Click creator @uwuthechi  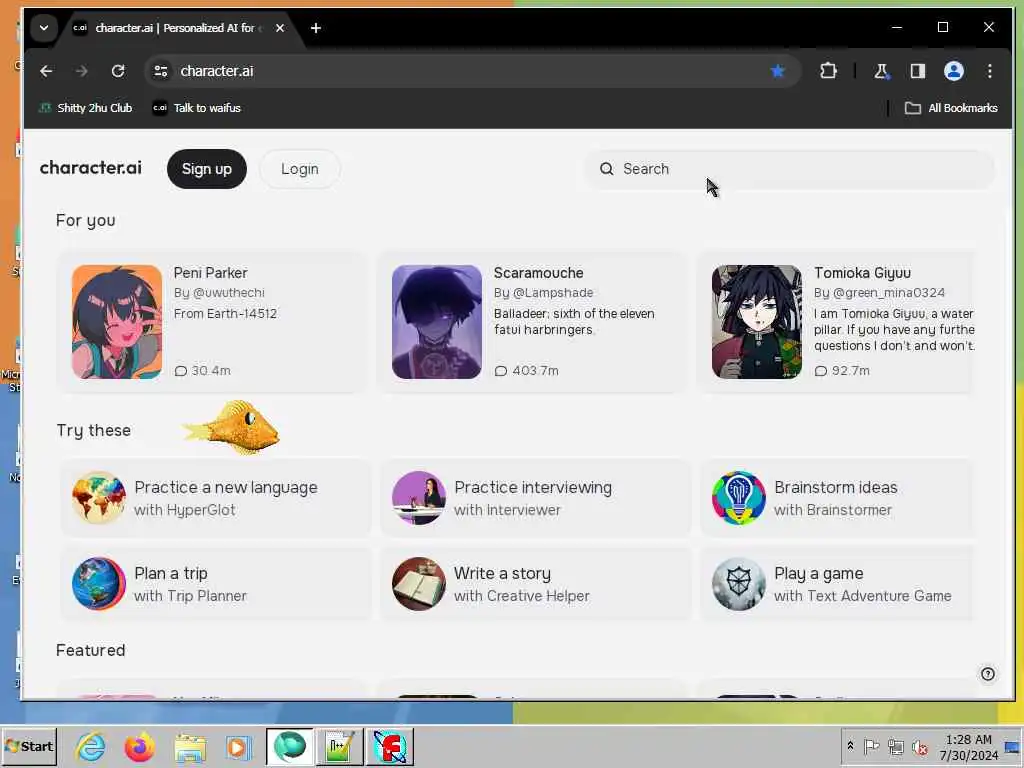click(229, 293)
